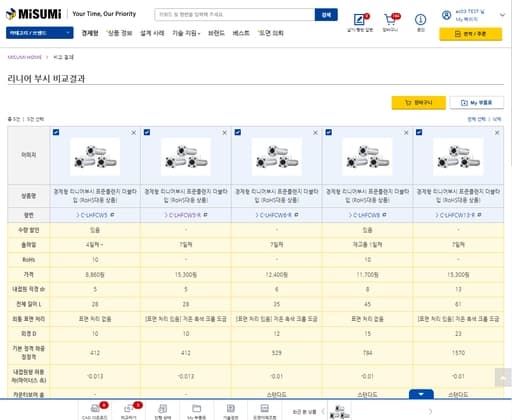The height and width of the screenshot is (420, 512).
Task: Click recently viewed product thumbnail in bottom bar
Action: [x=339, y=412]
